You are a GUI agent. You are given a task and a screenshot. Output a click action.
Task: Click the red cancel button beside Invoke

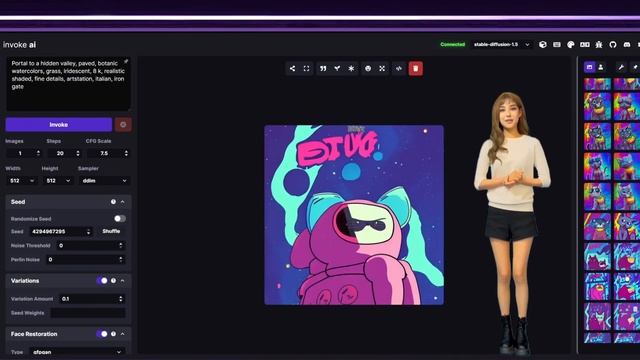pyautogui.click(x=123, y=124)
